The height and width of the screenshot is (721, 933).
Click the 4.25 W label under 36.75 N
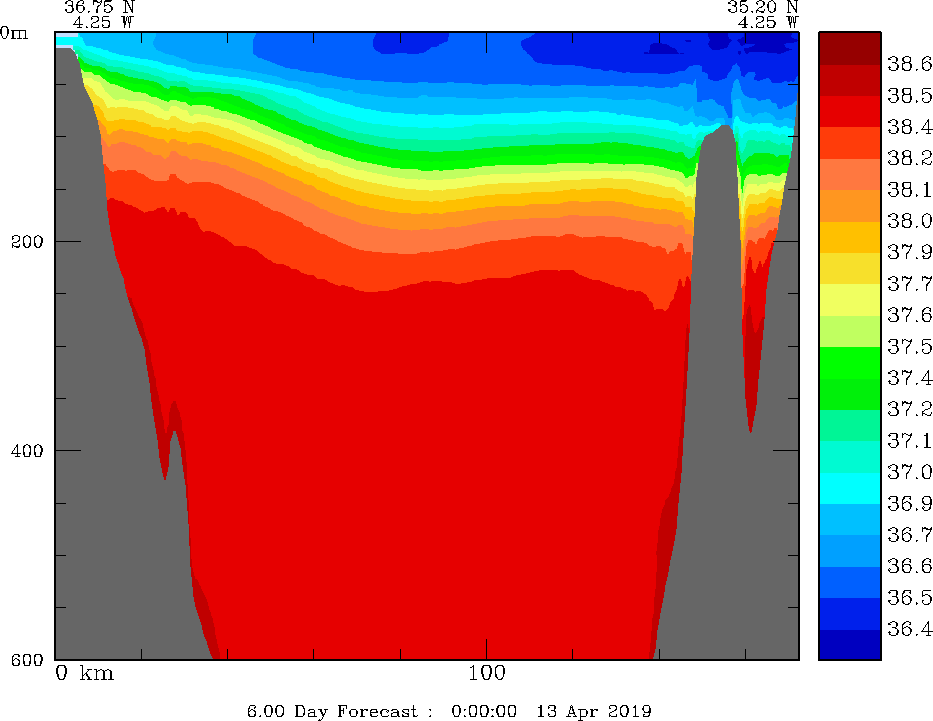pos(104,22)
